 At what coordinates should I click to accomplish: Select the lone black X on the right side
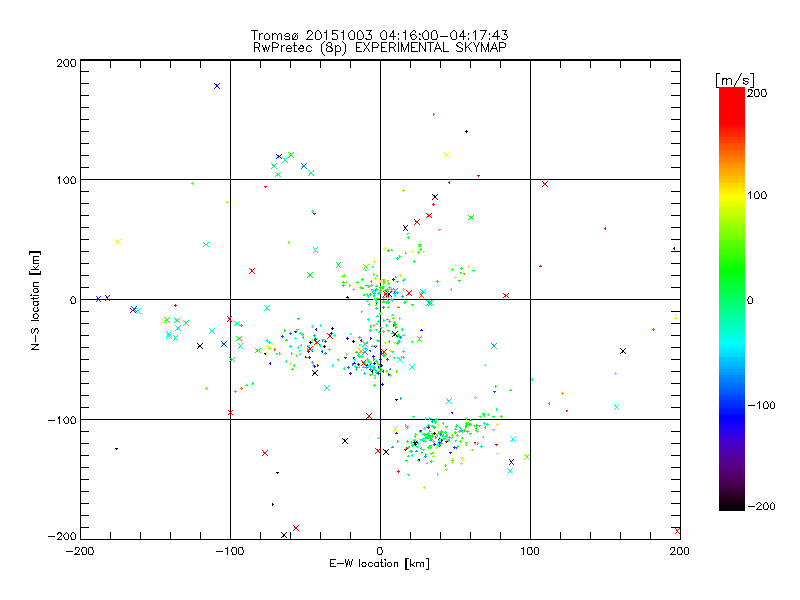pos(623,351)
